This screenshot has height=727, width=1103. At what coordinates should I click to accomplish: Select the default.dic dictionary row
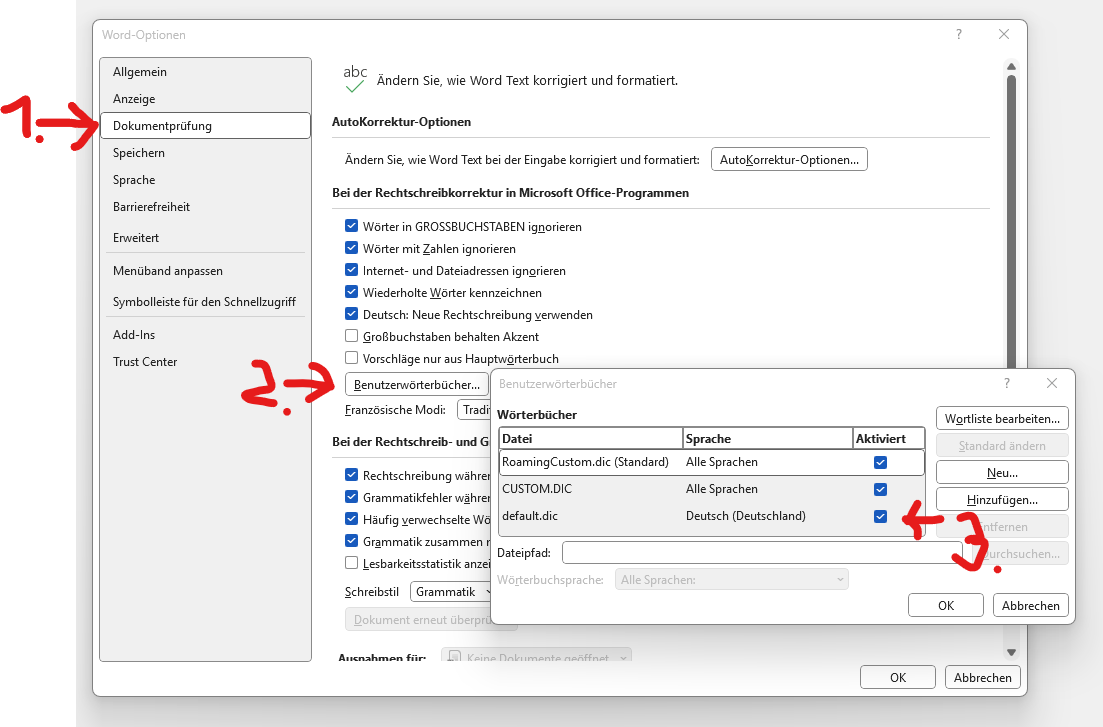[x=711, y=516]
